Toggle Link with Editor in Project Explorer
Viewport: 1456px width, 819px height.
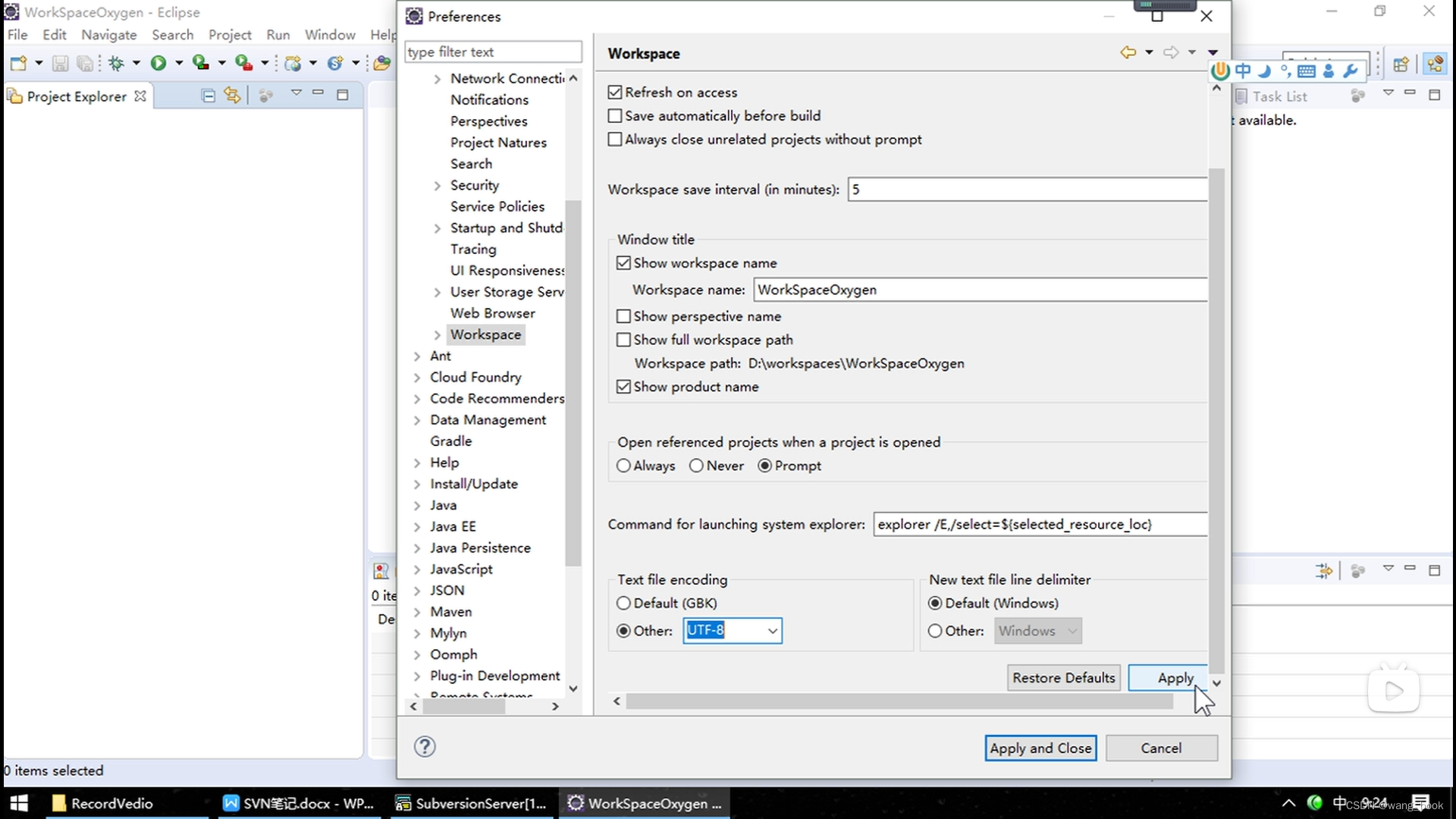click(232, 96)
